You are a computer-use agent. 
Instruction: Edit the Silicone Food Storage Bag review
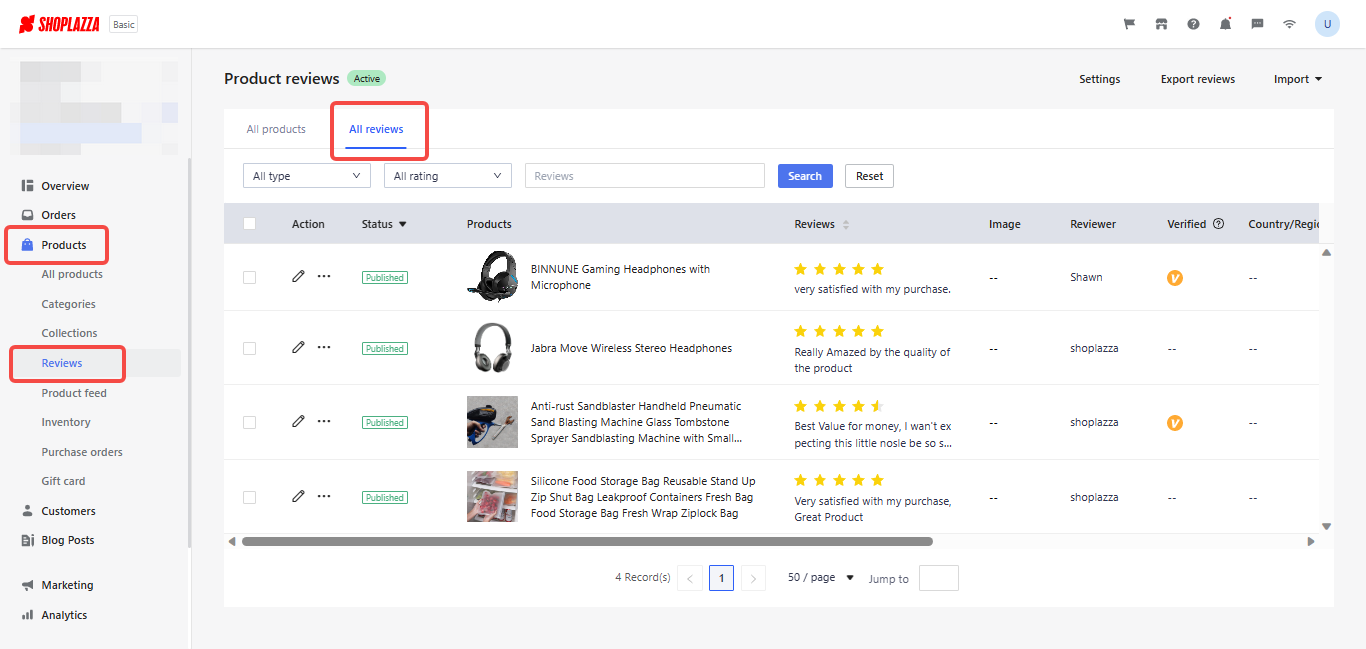(298, 497)
